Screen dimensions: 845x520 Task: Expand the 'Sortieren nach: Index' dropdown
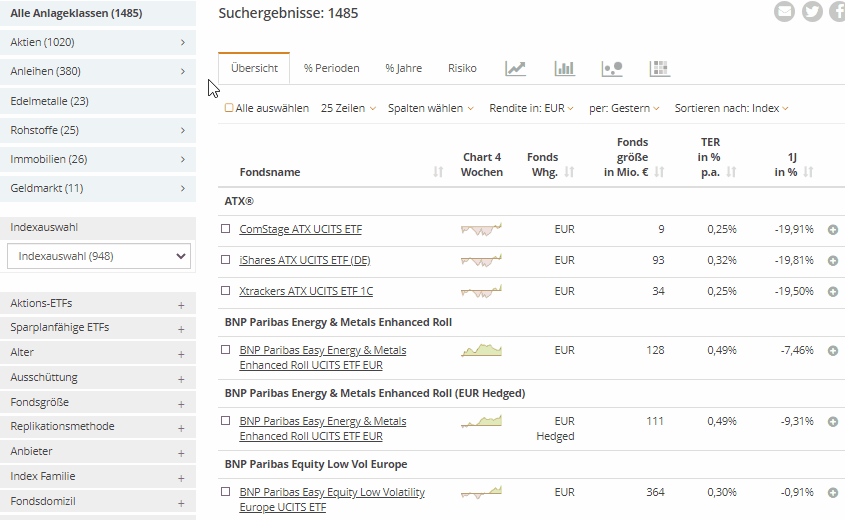731,108
